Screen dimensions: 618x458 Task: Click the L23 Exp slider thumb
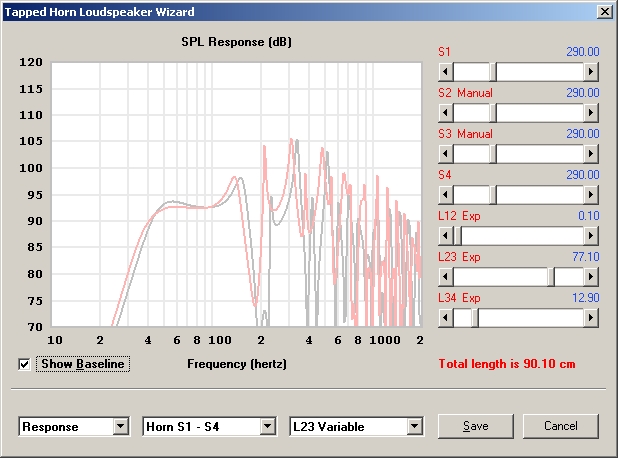point(551,277)
